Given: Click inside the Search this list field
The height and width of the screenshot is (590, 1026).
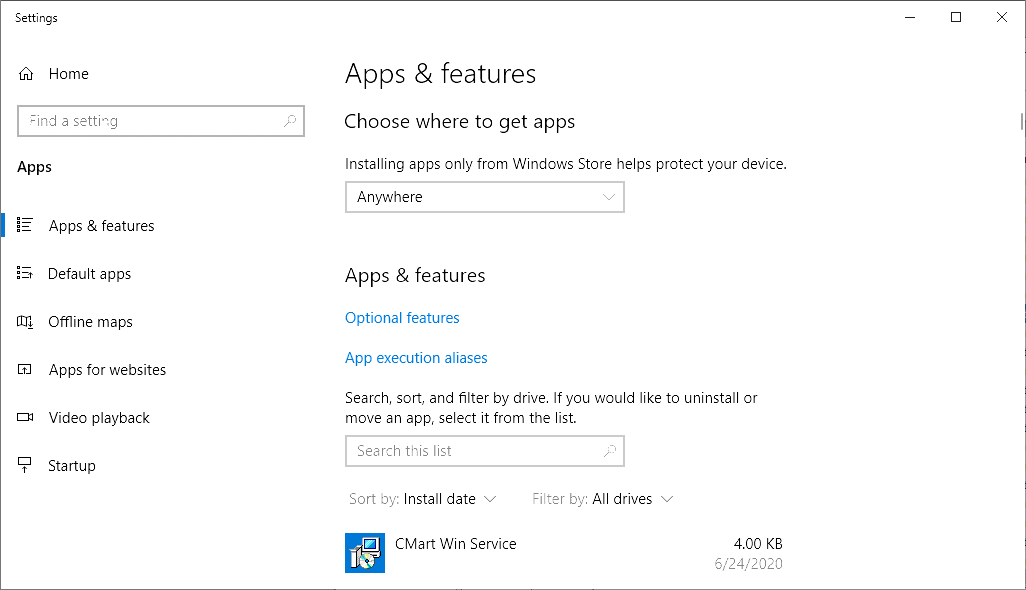Looking at the screenshot, I should pyautogui.click(x=450, y=450).
